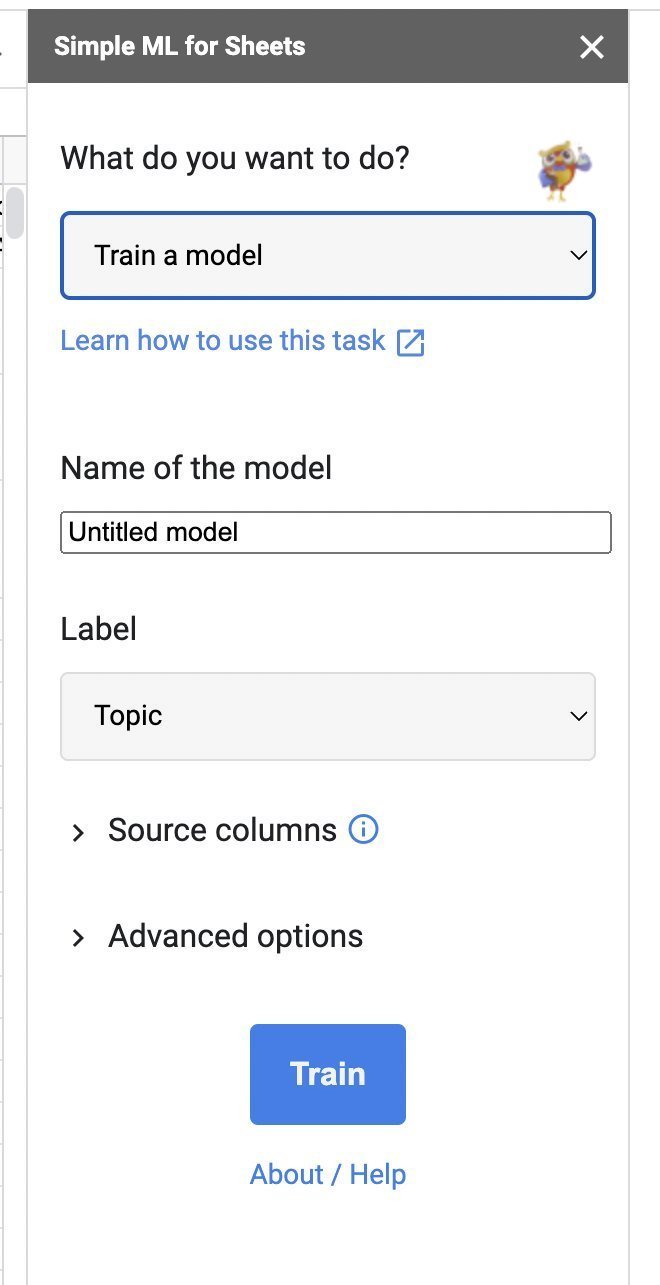Open 'Learn how to use this task' link
Viewport: 660px width, 1285px height.
pos(223,341)
